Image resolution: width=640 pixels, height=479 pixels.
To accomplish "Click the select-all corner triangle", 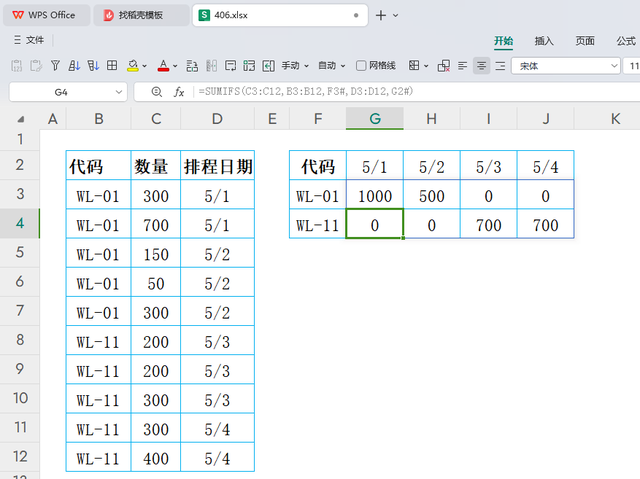I will click(x=20, y=119).
